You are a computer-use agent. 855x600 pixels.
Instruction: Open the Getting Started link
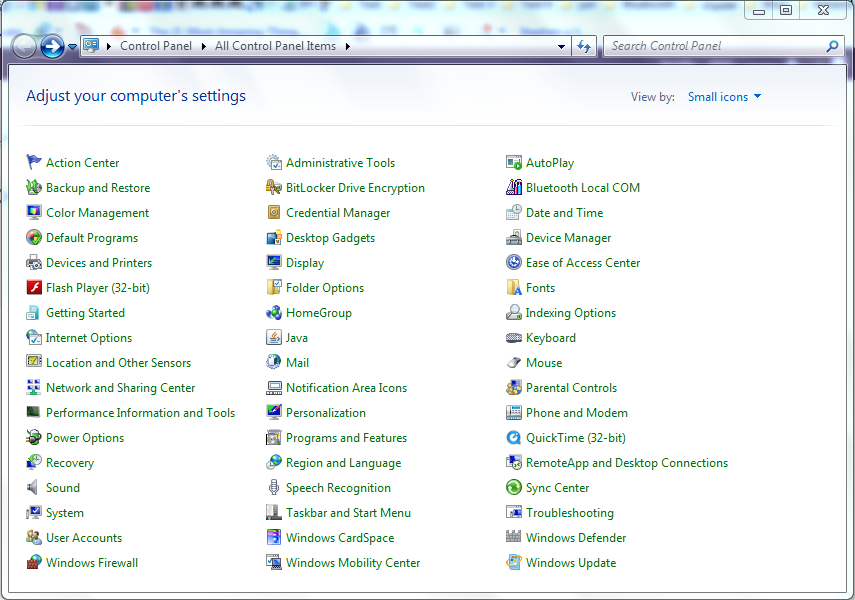coord(85,313)
